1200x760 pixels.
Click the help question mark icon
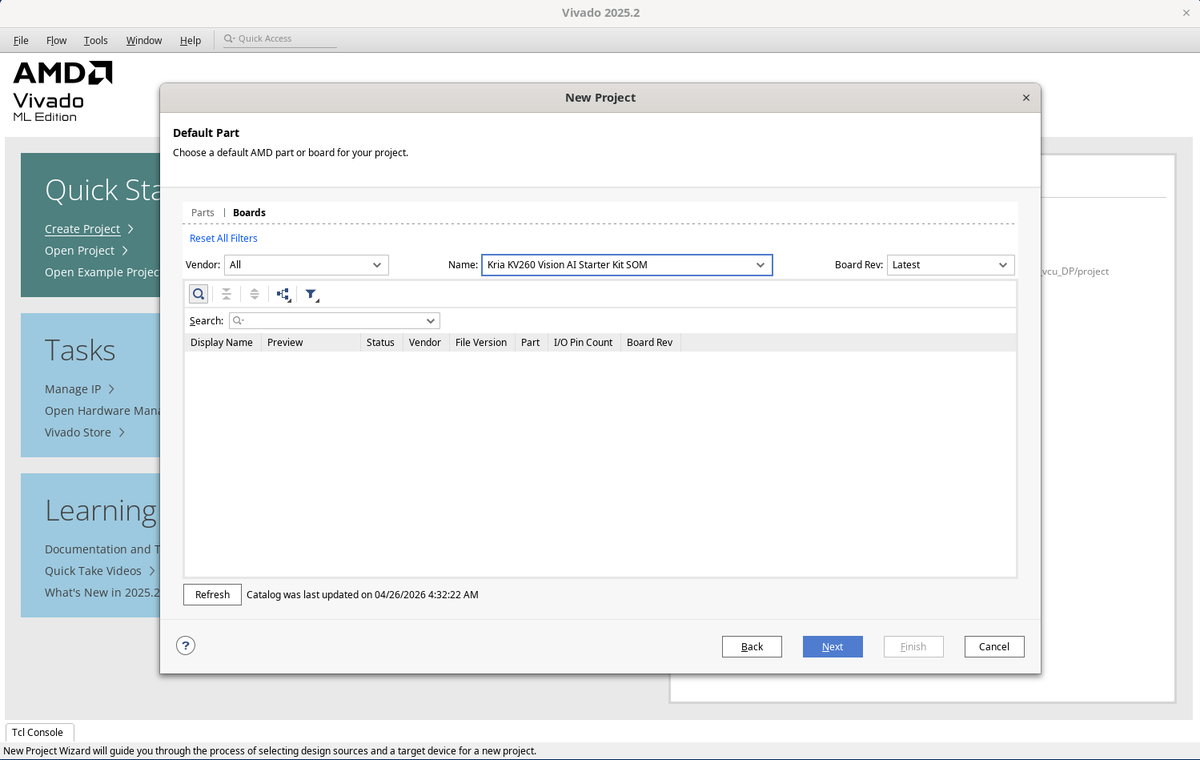(x=185, y=645)
